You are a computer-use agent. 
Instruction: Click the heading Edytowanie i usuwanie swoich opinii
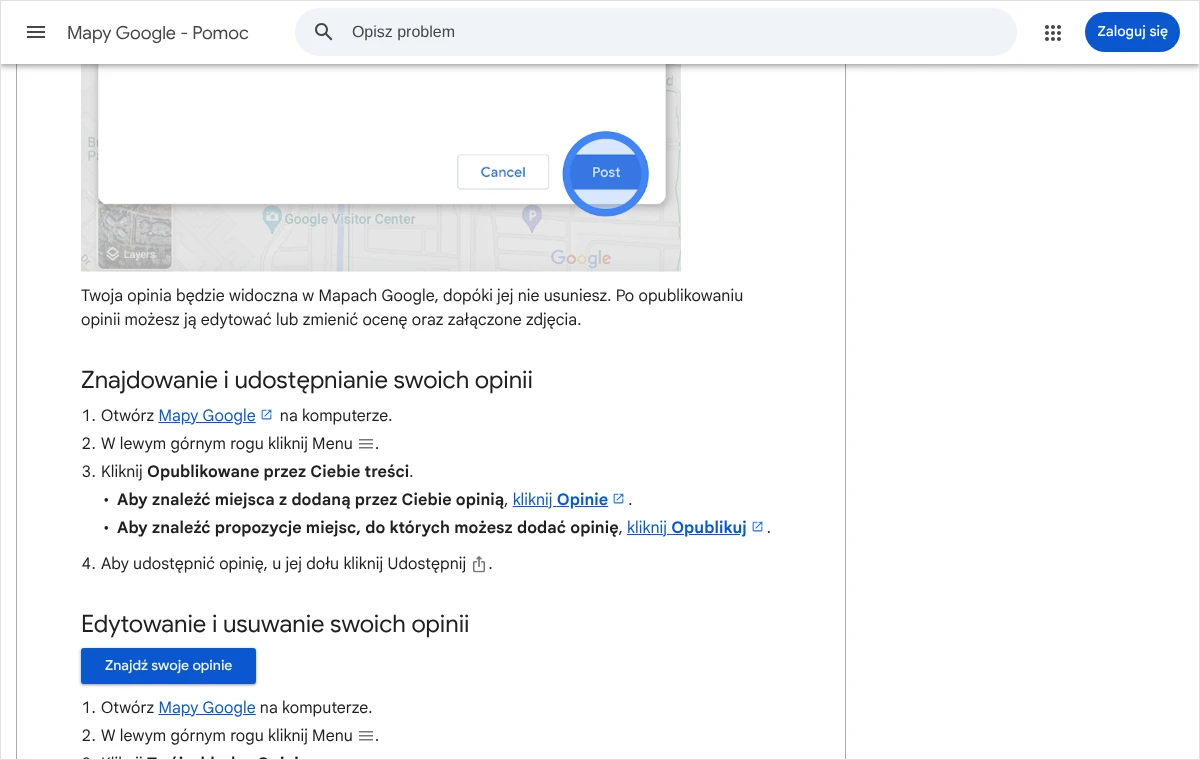coord(275,625)
